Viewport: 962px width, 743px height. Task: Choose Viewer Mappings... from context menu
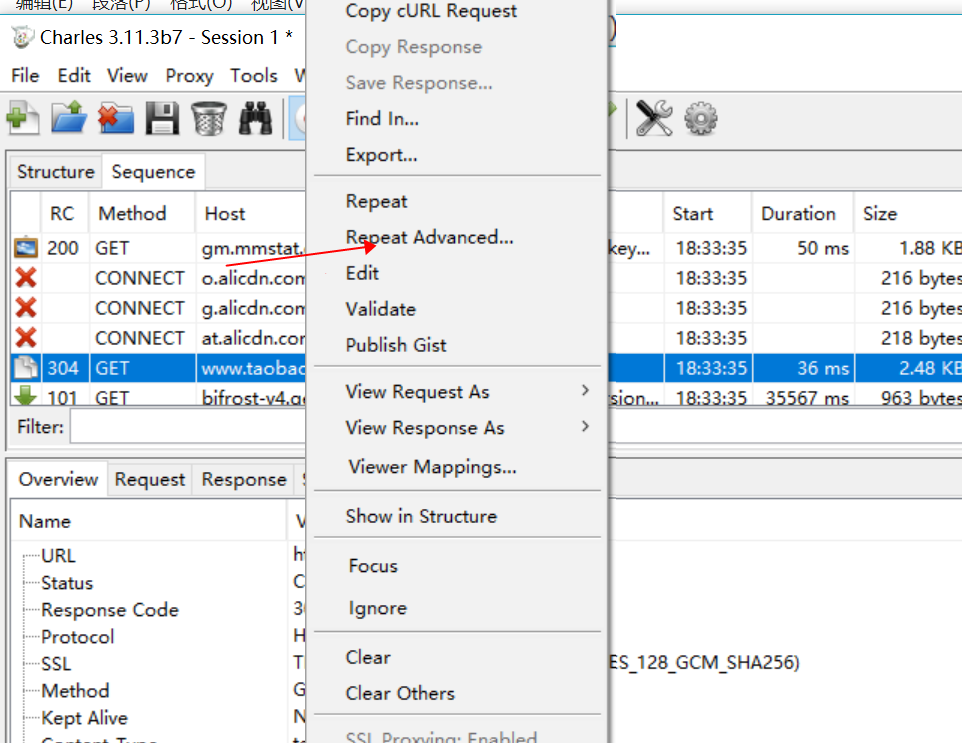pos(433,468)
